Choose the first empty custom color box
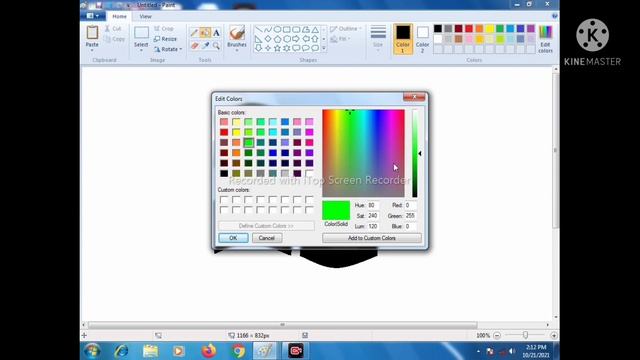The width and height of the screenshot is (640, 360). [224, 200]
